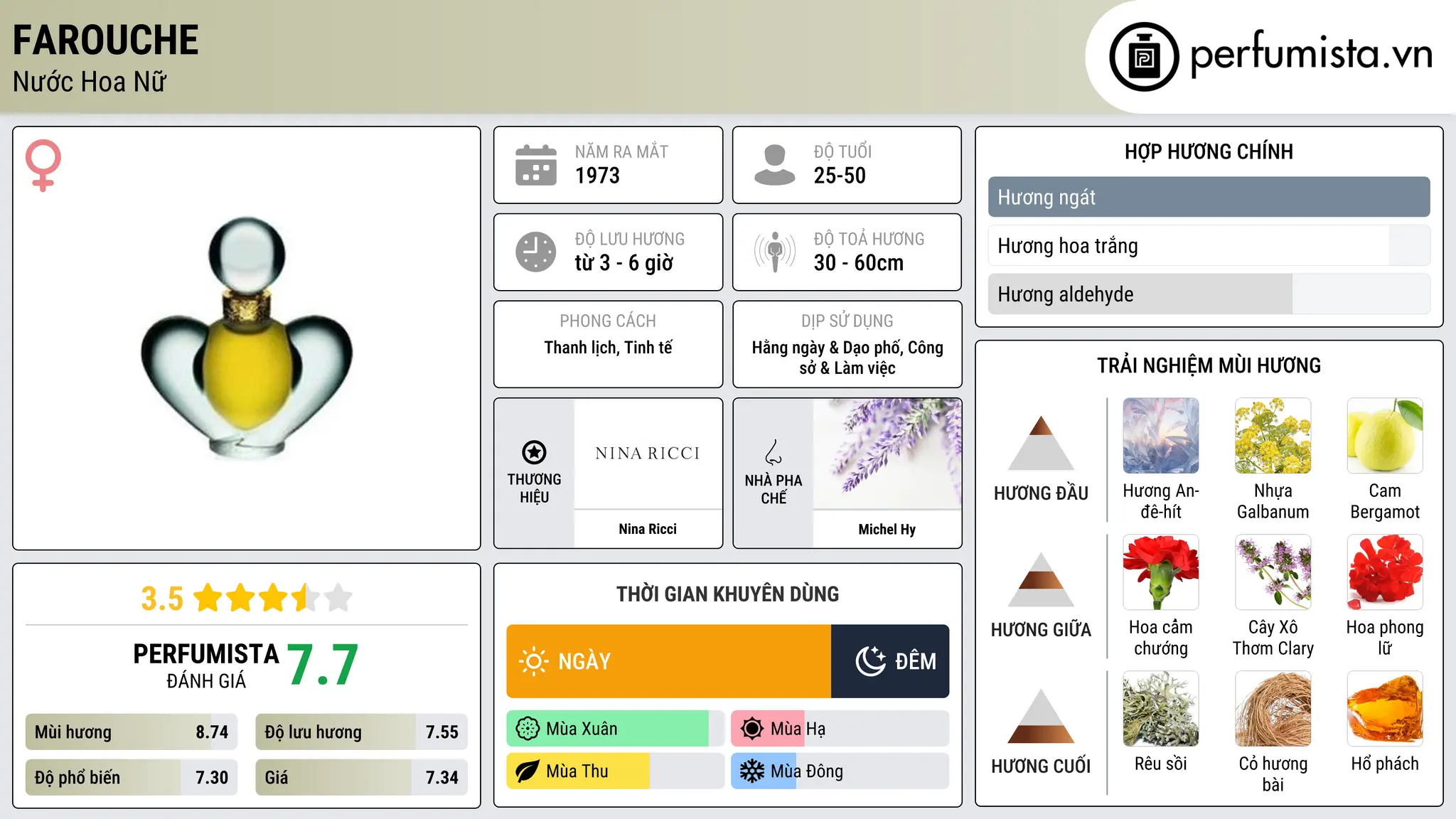Click the Mùi hương 8.74 score bar

[132, 732]
